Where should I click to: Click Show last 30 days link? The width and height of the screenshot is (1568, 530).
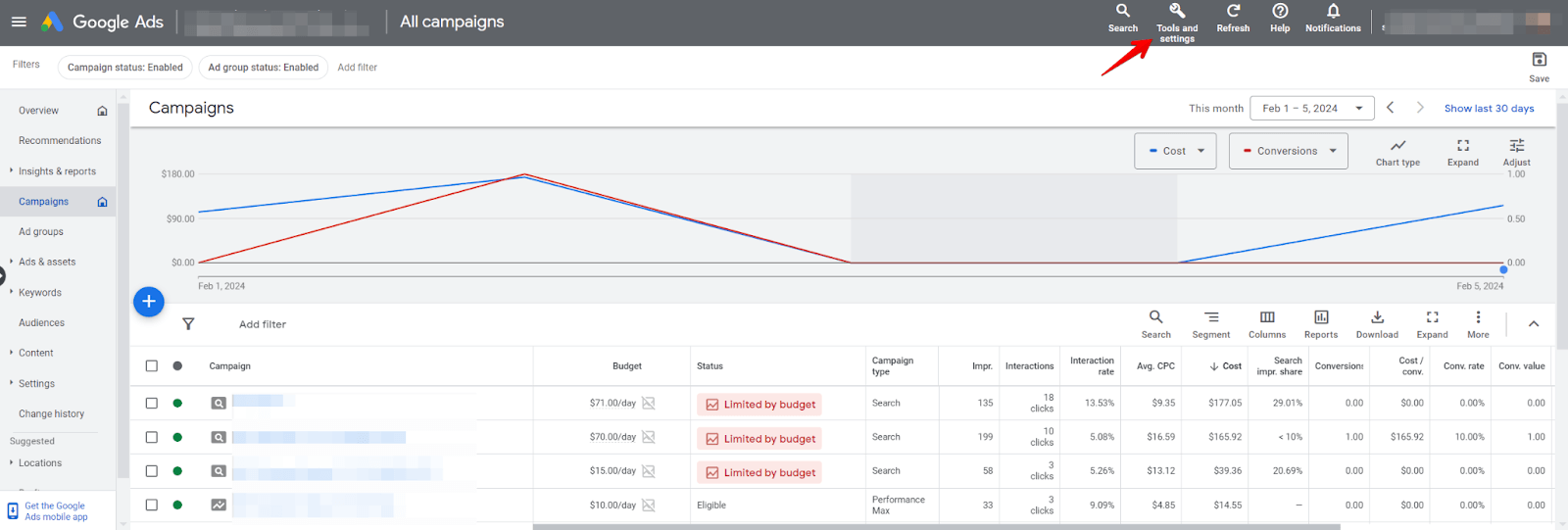click(1489, 109)
